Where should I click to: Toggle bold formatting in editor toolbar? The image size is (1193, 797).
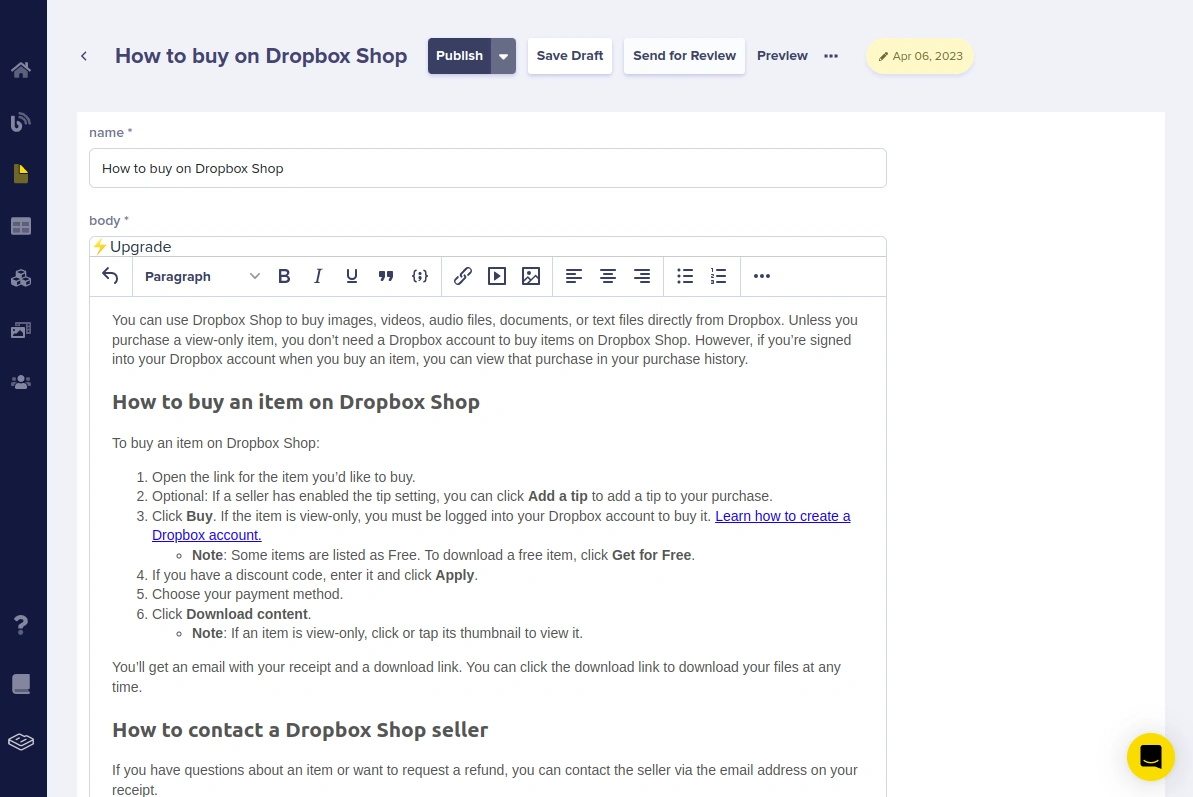(x=284, y=276)
